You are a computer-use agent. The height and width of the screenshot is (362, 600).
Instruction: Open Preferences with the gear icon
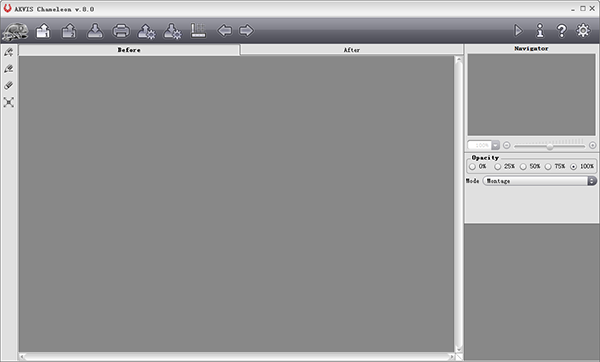point(583,31)
